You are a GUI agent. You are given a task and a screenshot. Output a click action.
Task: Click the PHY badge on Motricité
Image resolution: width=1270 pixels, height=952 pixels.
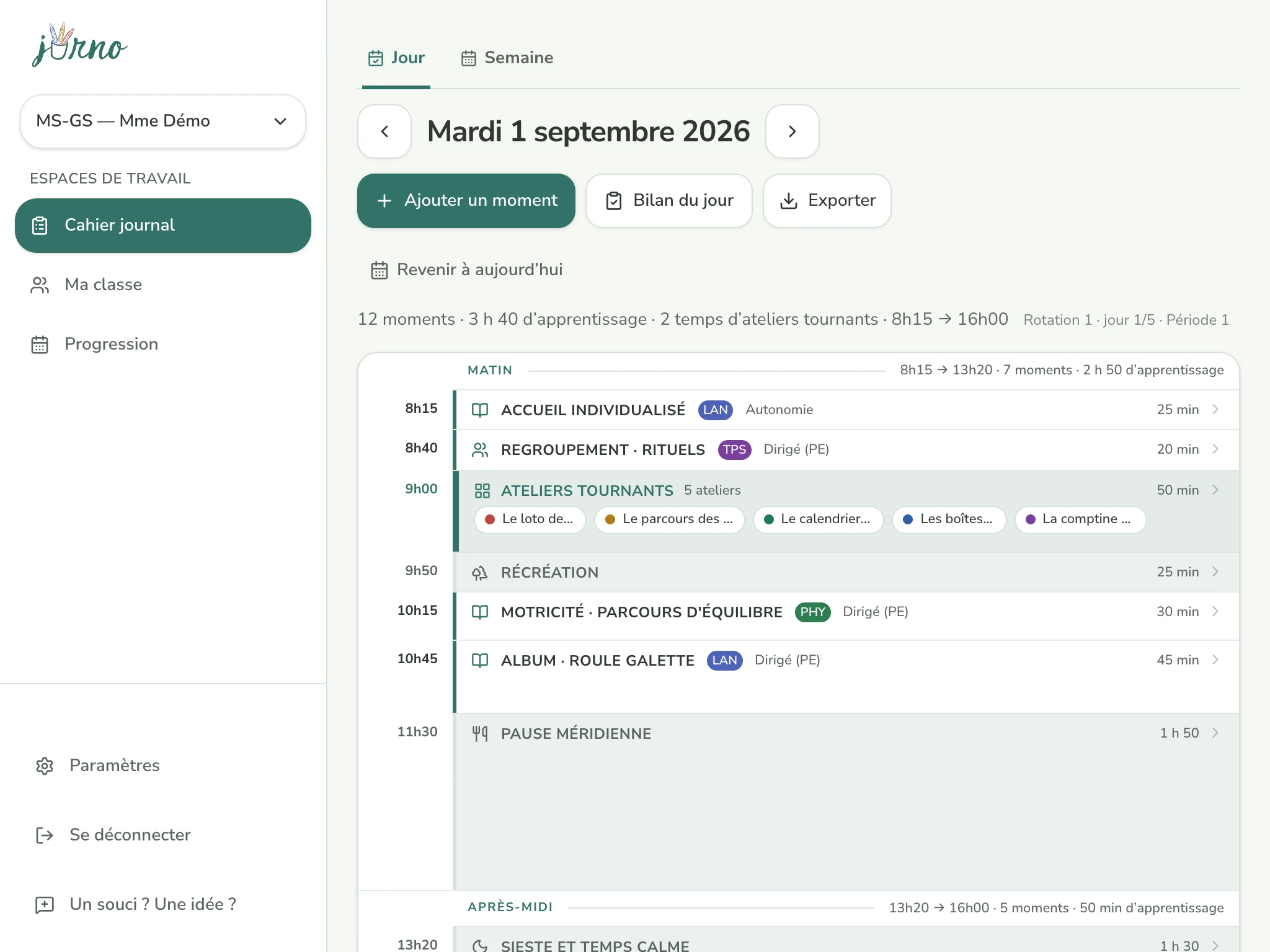812,612
